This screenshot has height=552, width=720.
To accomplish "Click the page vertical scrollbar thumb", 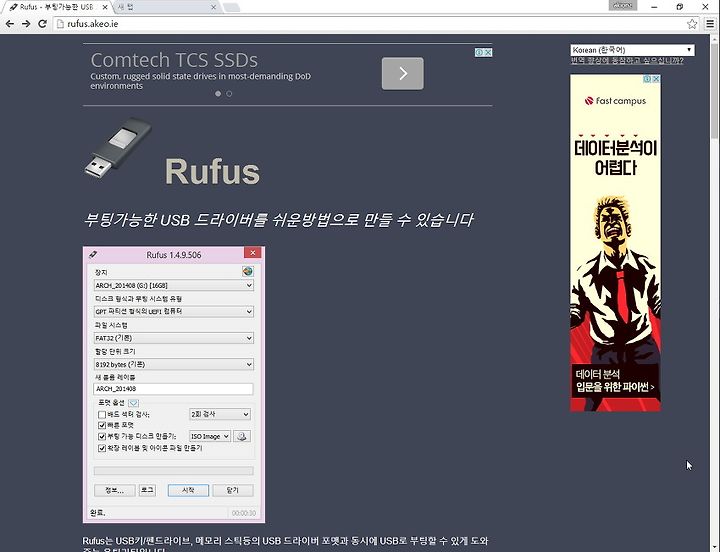I will tap(714, 90).
